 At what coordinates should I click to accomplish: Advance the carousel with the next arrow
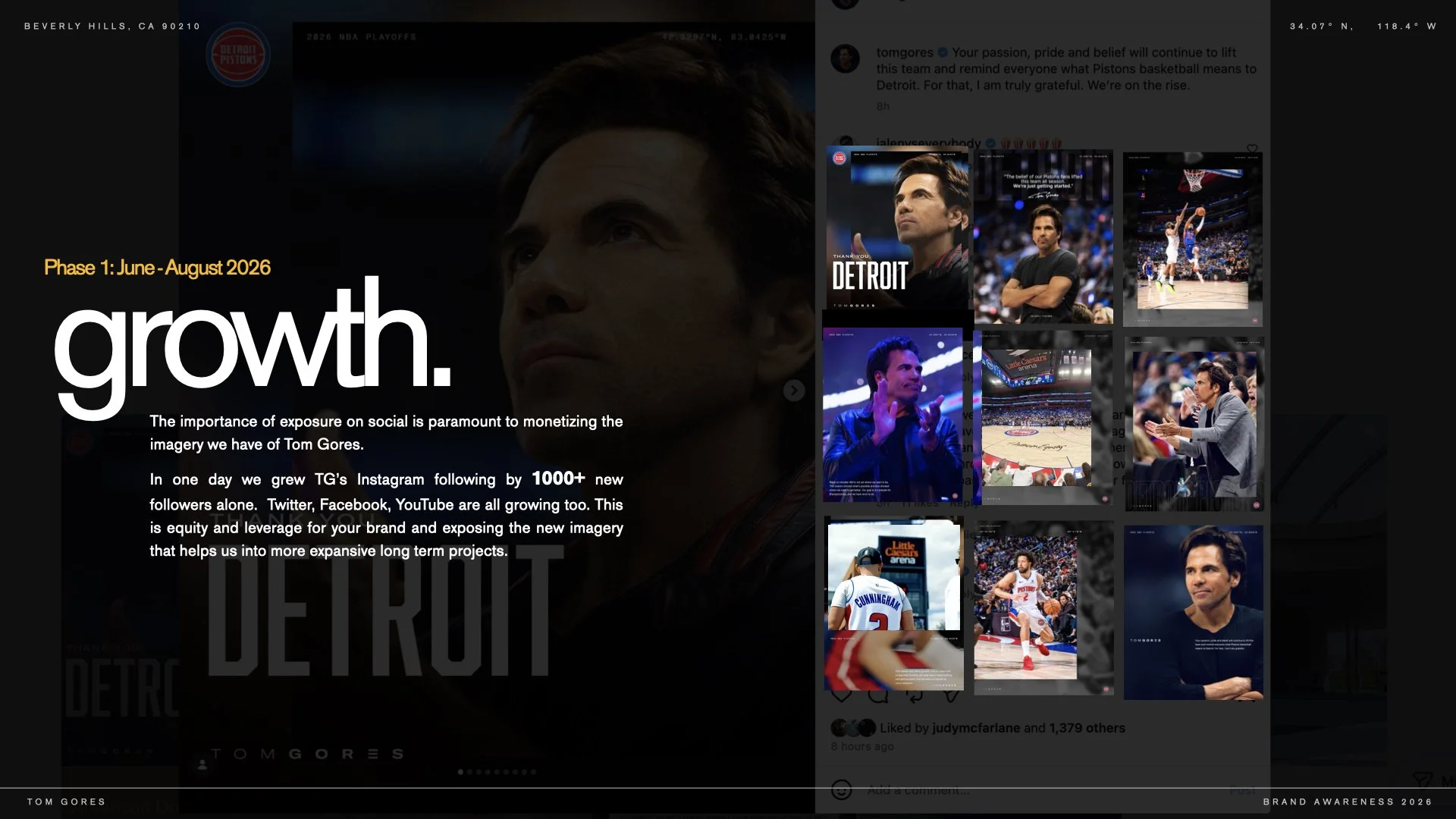click(x=793, y=391)
